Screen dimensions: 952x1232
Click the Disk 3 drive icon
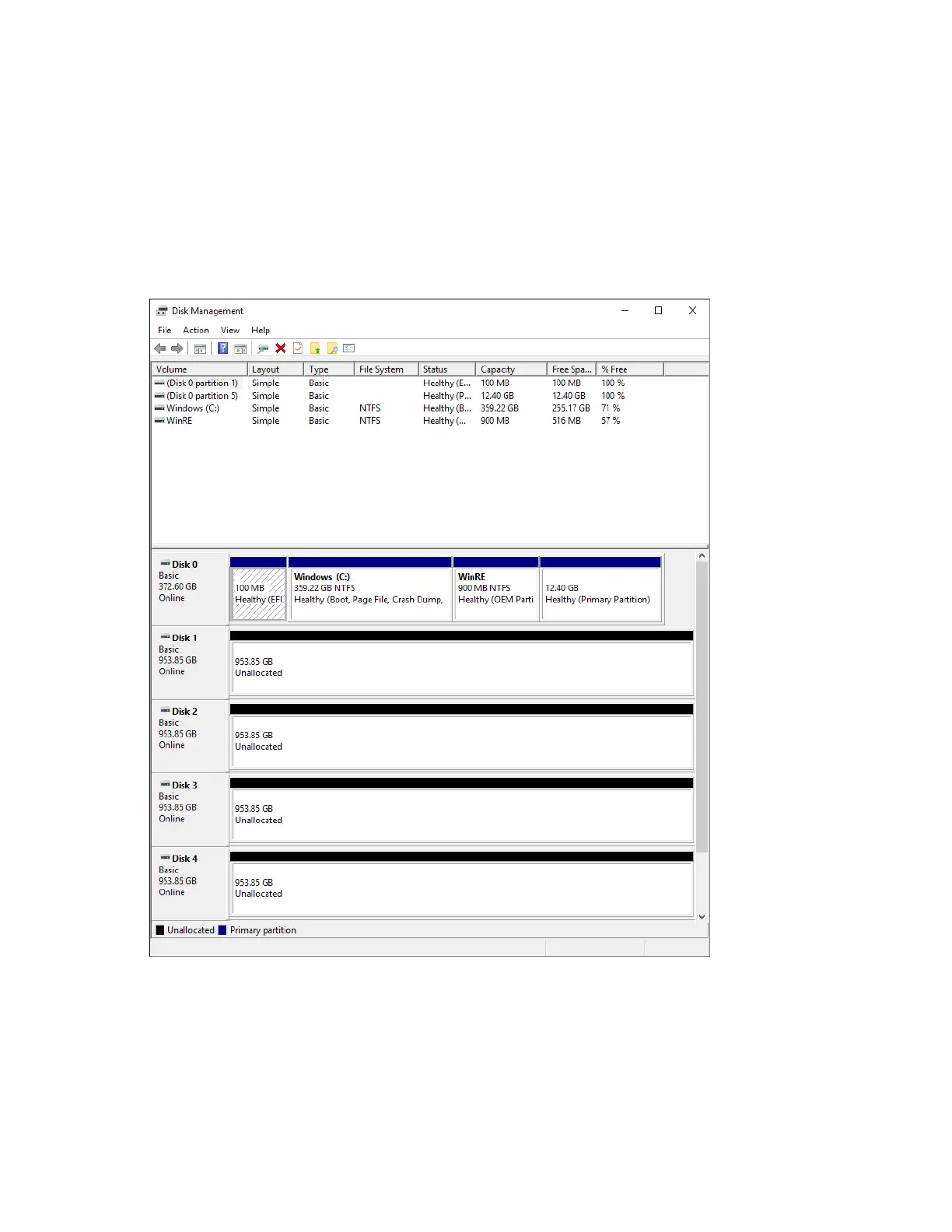[x=165, y=785]
